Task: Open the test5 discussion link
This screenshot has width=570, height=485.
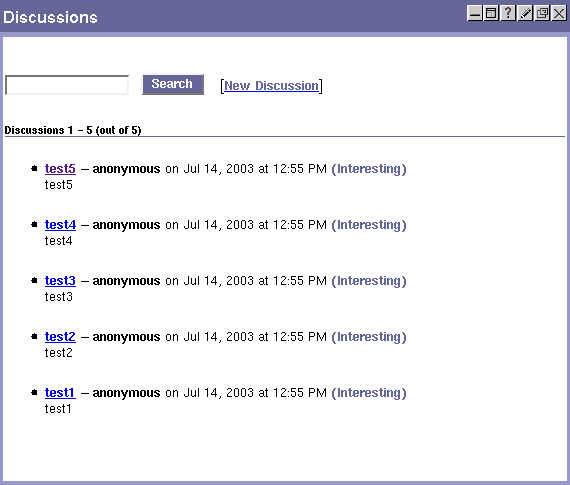Action: (x=60, y=169)
